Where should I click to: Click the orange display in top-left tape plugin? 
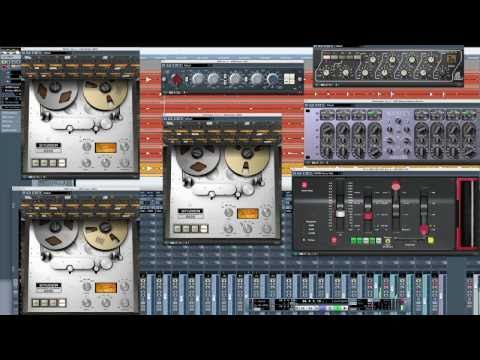click(x=106, y=148)
